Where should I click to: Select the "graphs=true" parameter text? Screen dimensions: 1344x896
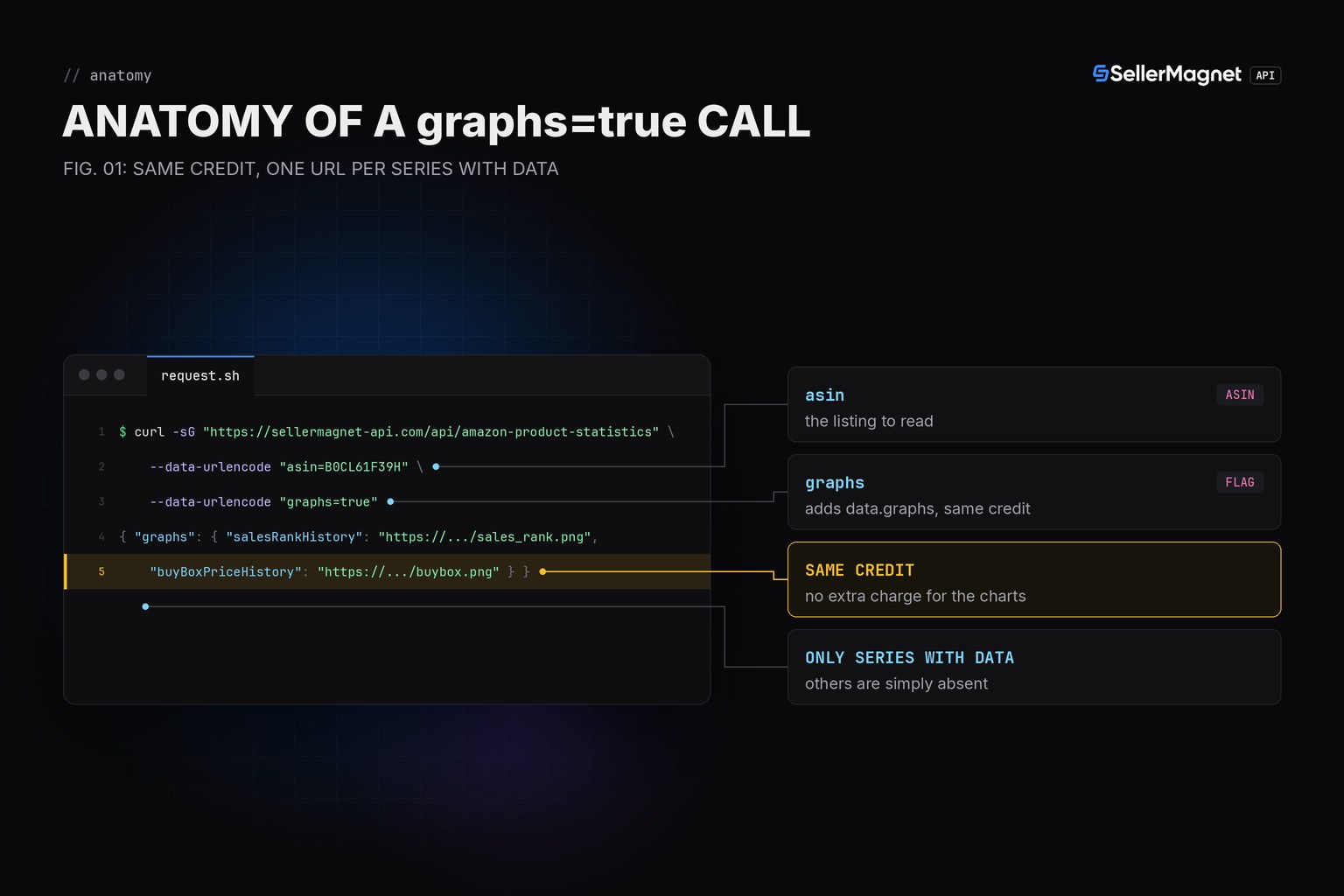pos(329,501)
